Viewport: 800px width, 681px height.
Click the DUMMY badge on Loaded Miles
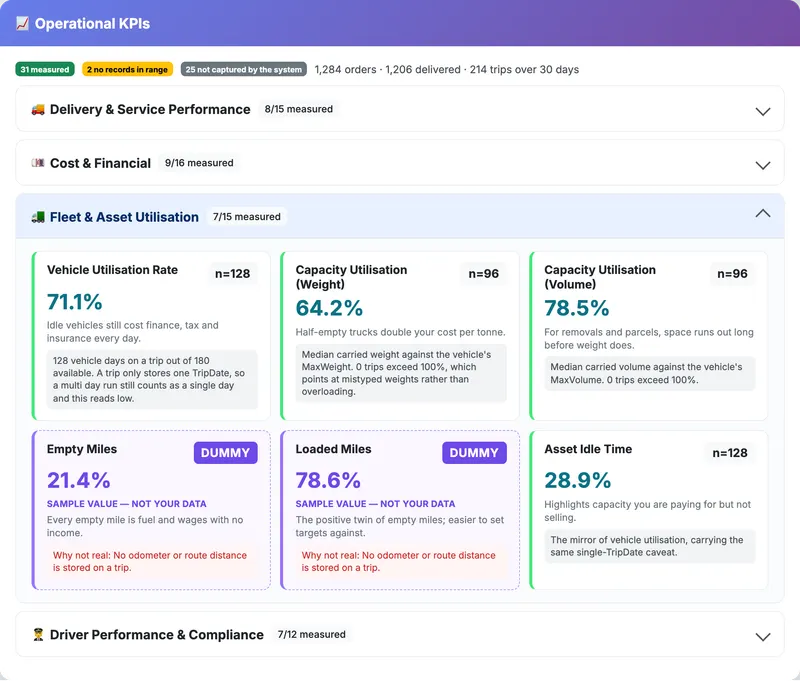tap(474, 452)
